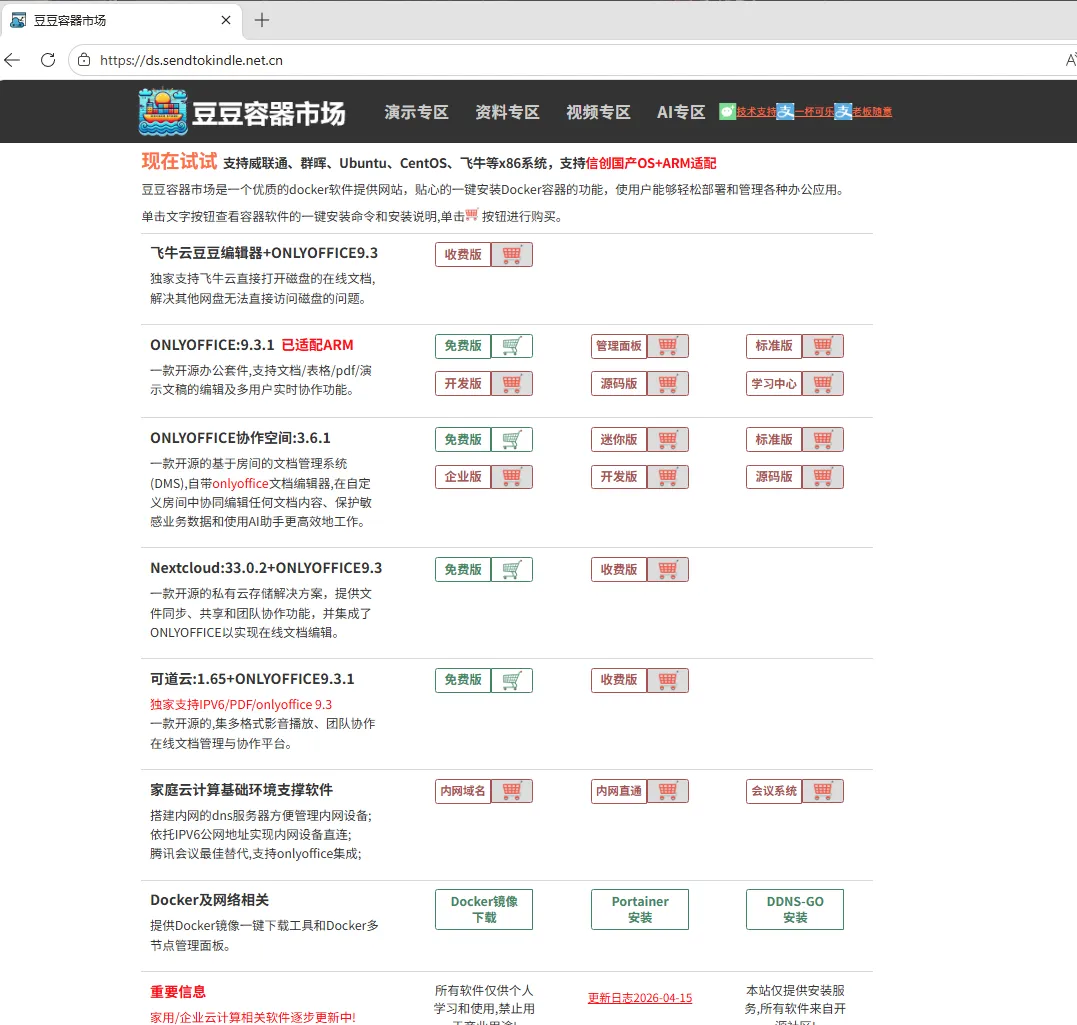Screen dimensions: 1077x1025
Task: Click the Portainer 安装 button
Action: coord(639,909)
